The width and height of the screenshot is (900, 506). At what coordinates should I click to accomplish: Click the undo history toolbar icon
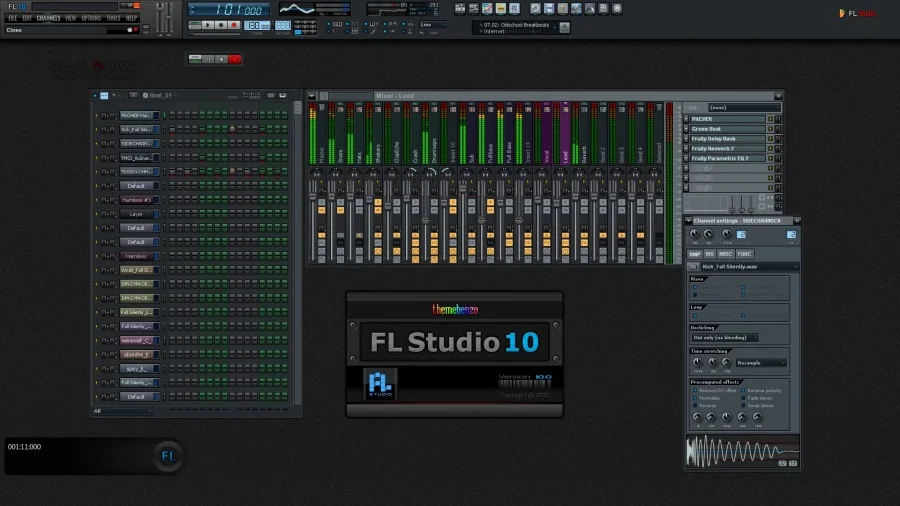click(536, 9)
